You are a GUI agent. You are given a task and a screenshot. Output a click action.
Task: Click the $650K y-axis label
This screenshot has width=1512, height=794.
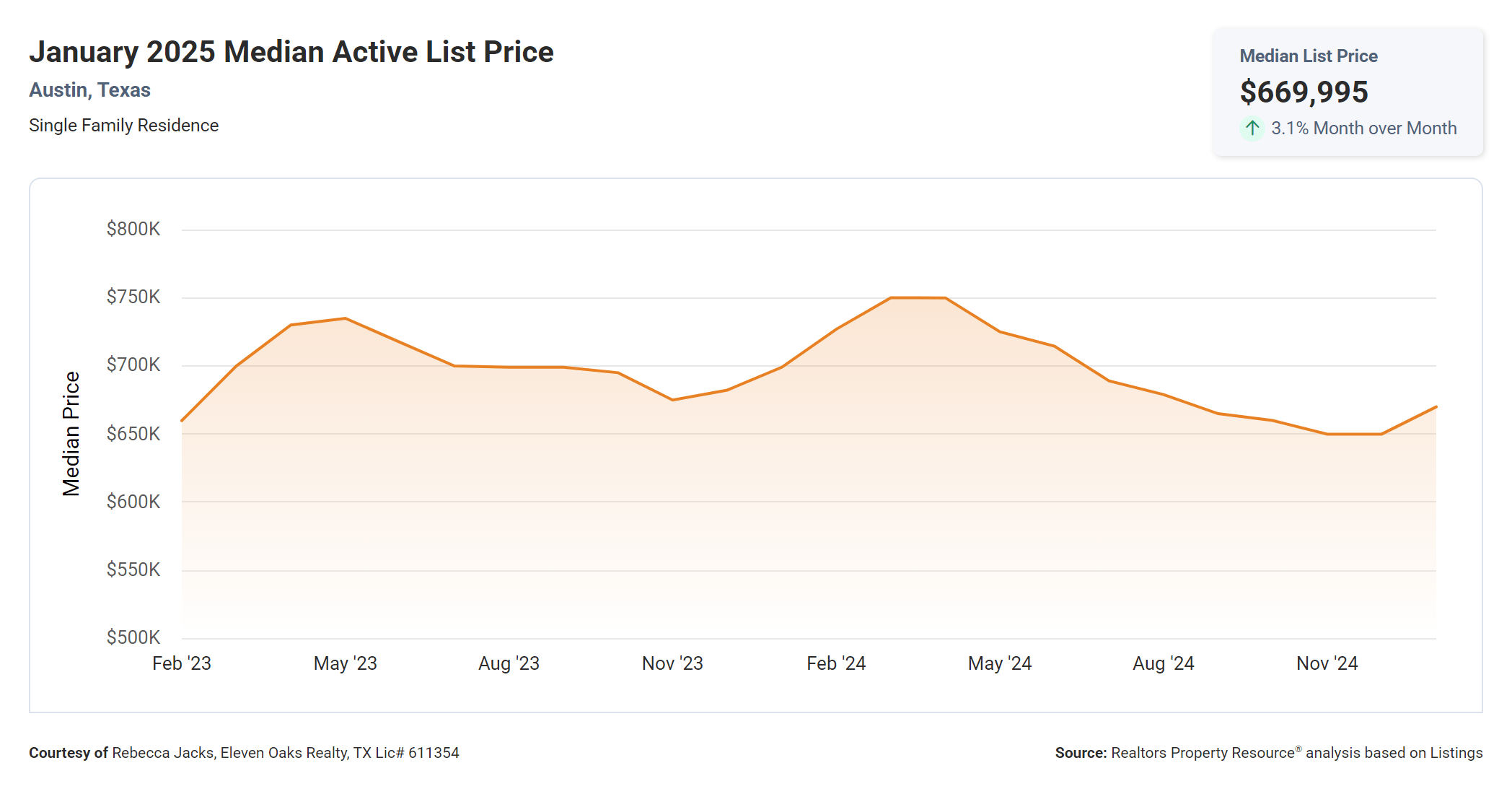tap(133, 434)
